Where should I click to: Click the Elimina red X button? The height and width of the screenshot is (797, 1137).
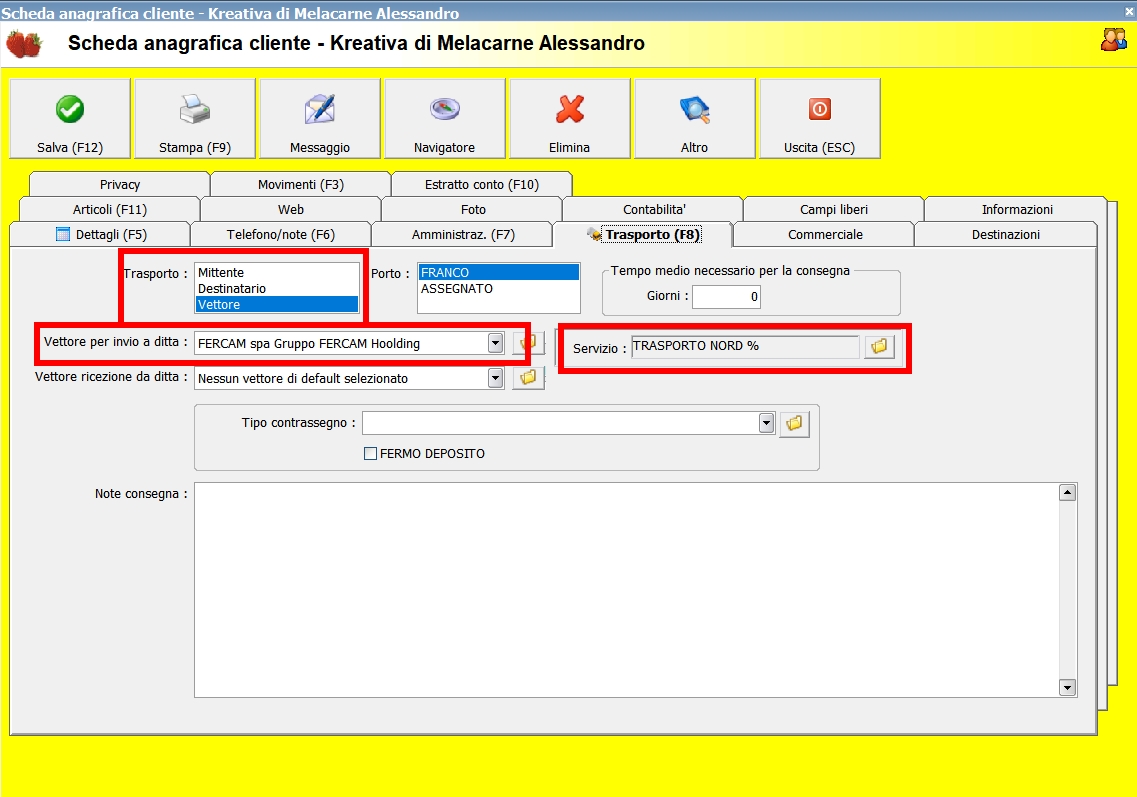coord(569,118)
